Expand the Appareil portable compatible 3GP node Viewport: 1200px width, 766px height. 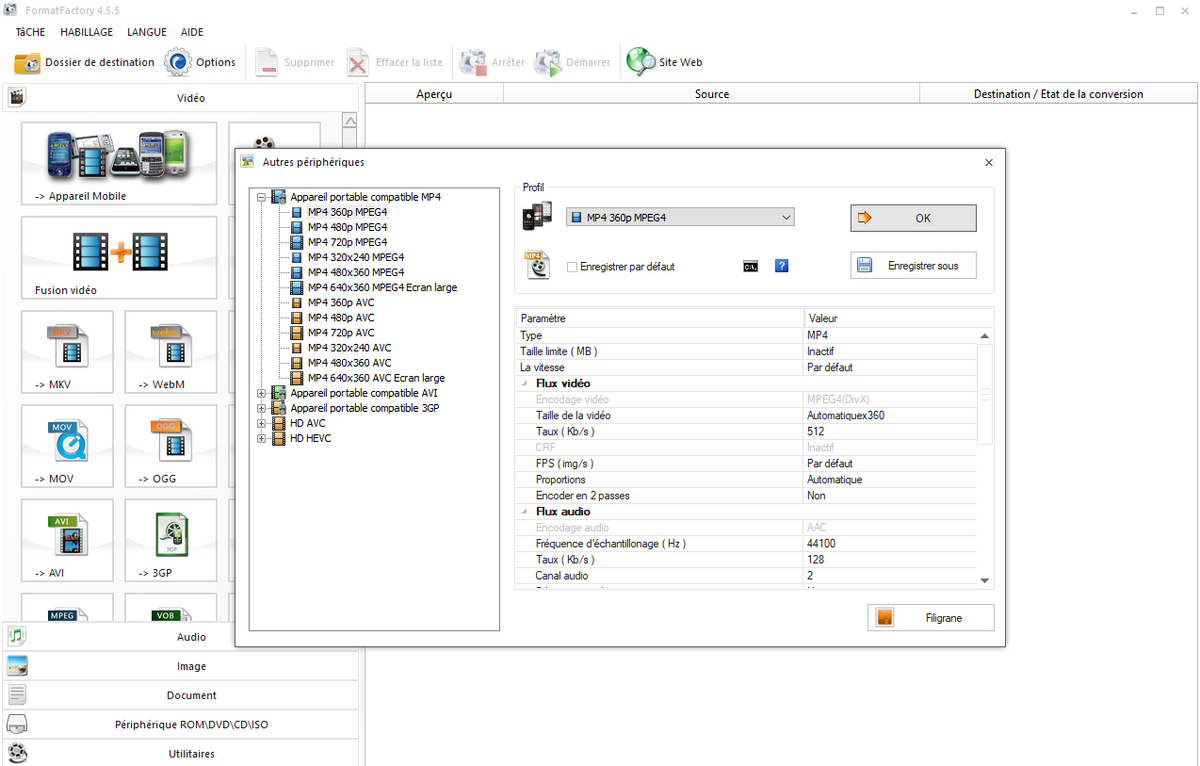[x=262, y=408]
